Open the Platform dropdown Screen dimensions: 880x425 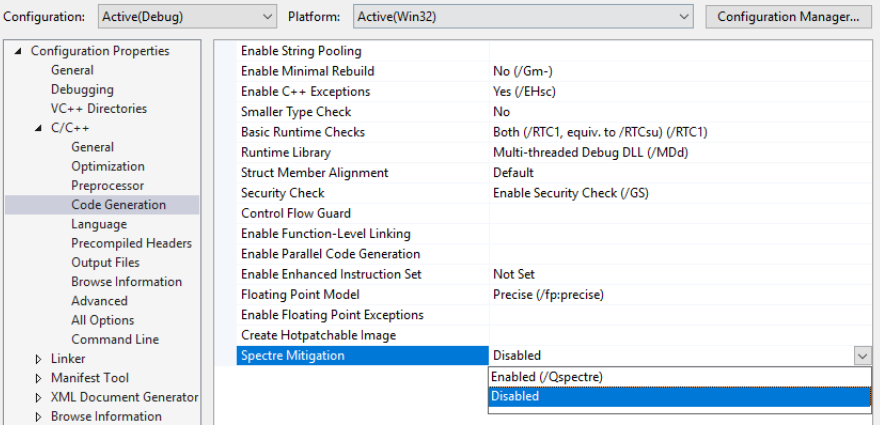[524, 17]
